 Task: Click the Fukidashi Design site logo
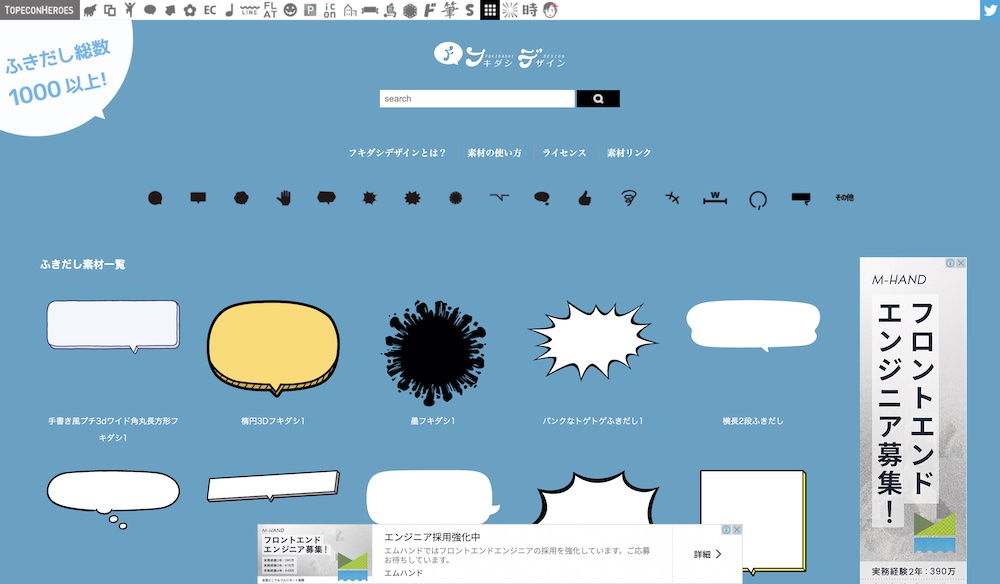coord(499,55)
